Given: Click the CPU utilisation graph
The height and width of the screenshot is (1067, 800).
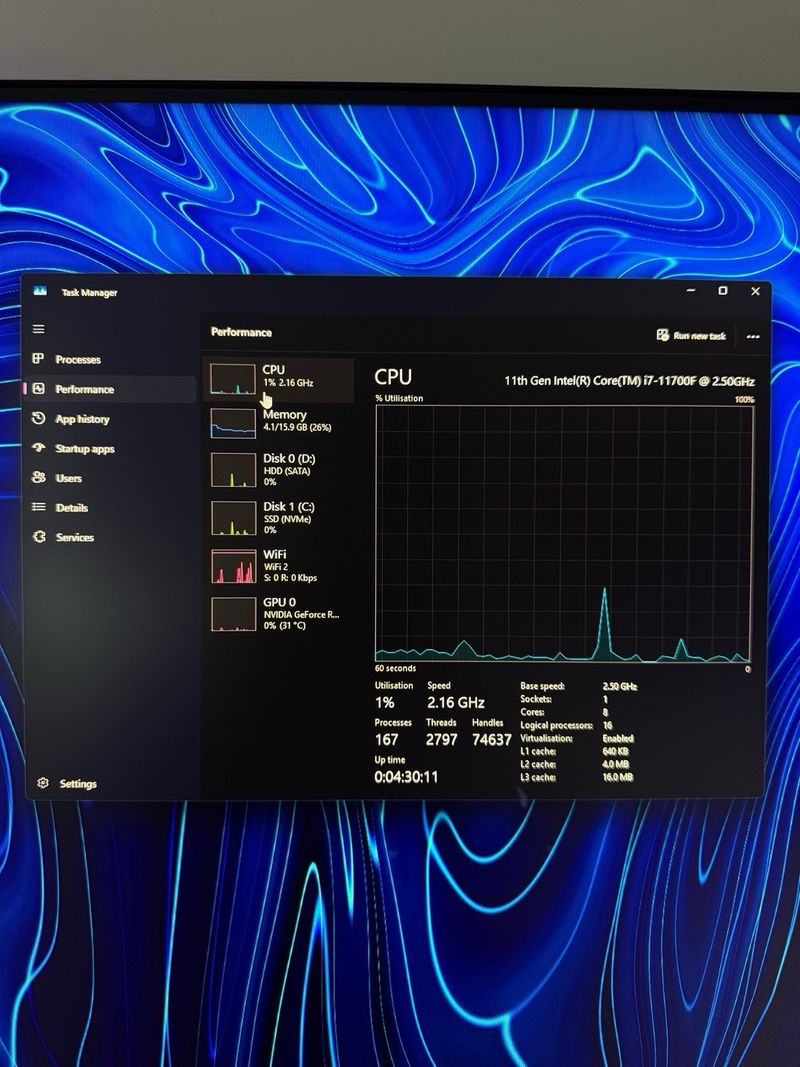Looking at the screenshot, I should tap(564, 534).
